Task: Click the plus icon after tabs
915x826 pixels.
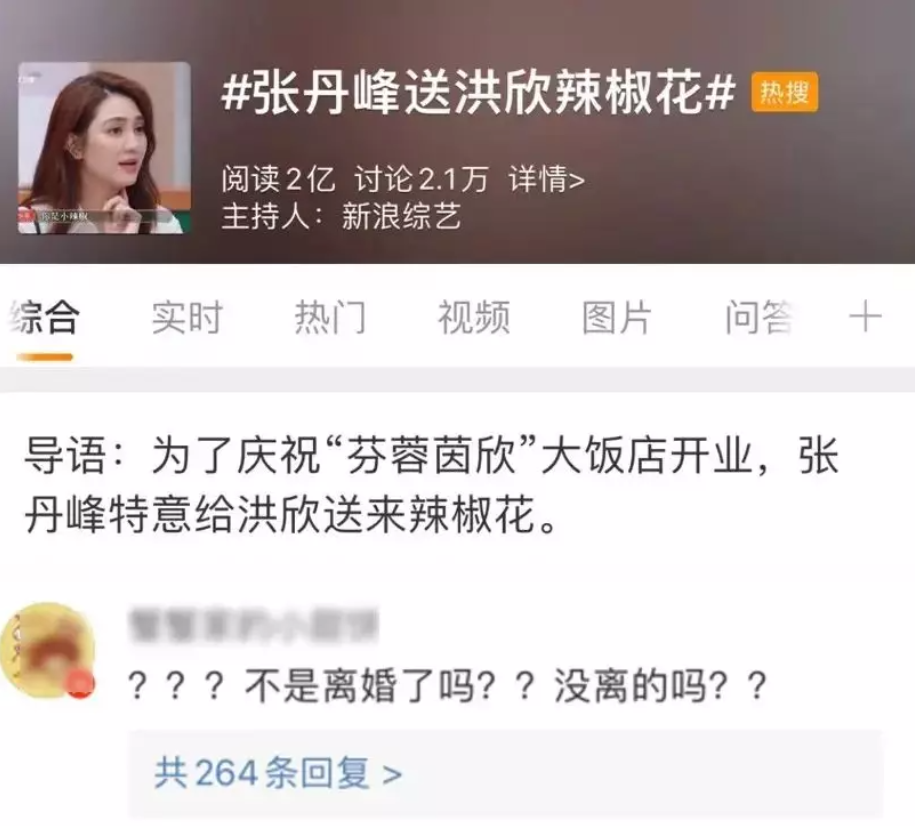Action: pyautogui.click(x=865, y=316)
